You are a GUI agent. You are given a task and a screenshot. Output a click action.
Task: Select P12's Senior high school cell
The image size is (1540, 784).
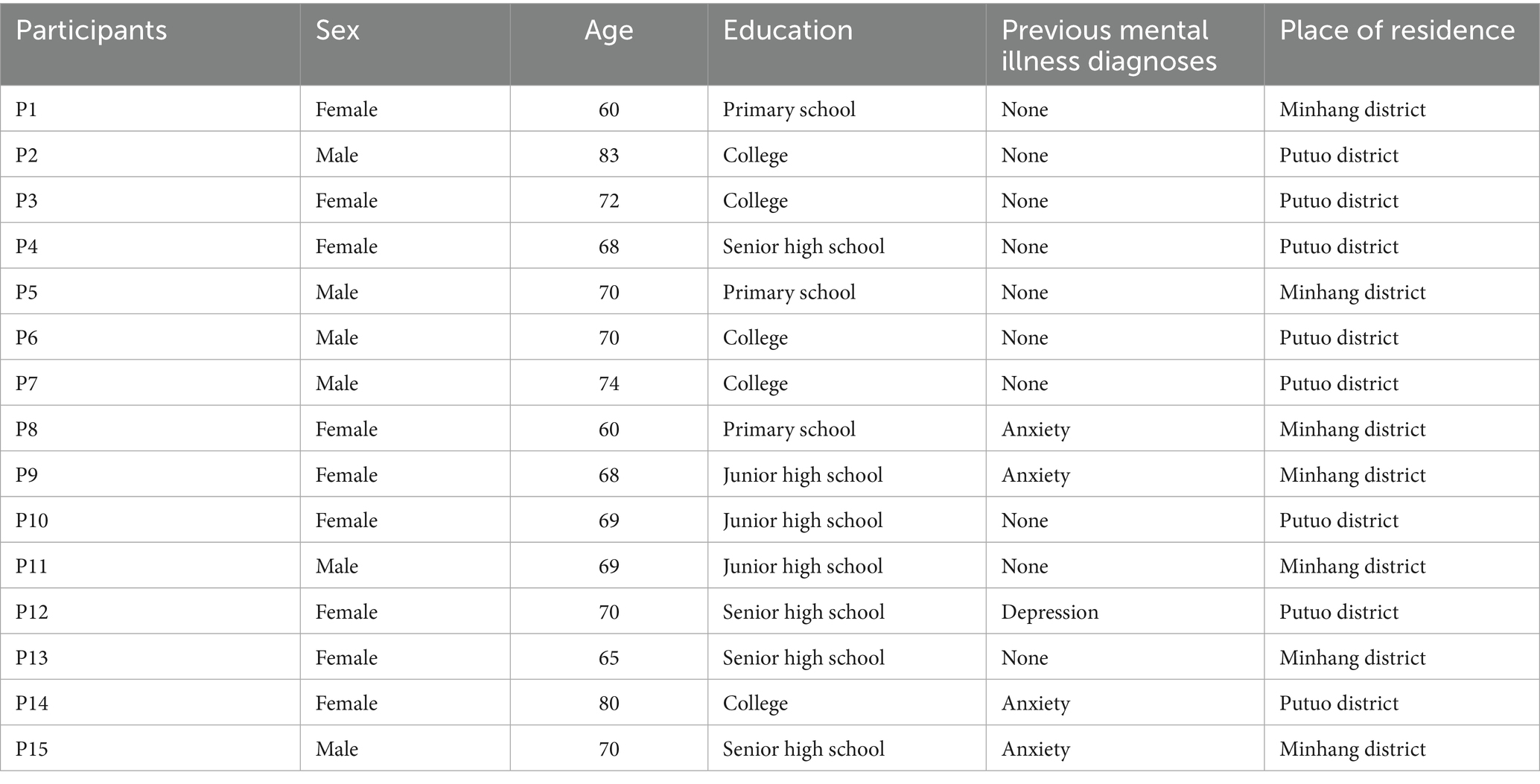coord(804,612)
